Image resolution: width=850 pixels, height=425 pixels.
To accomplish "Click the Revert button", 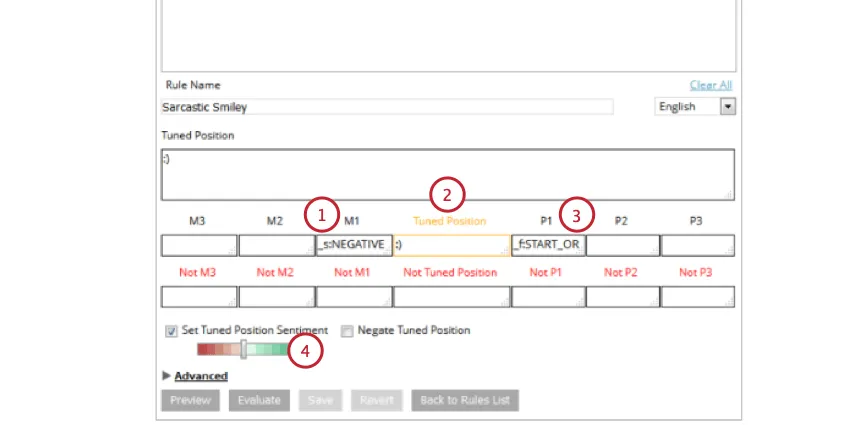I will click(x=377, y=401).
